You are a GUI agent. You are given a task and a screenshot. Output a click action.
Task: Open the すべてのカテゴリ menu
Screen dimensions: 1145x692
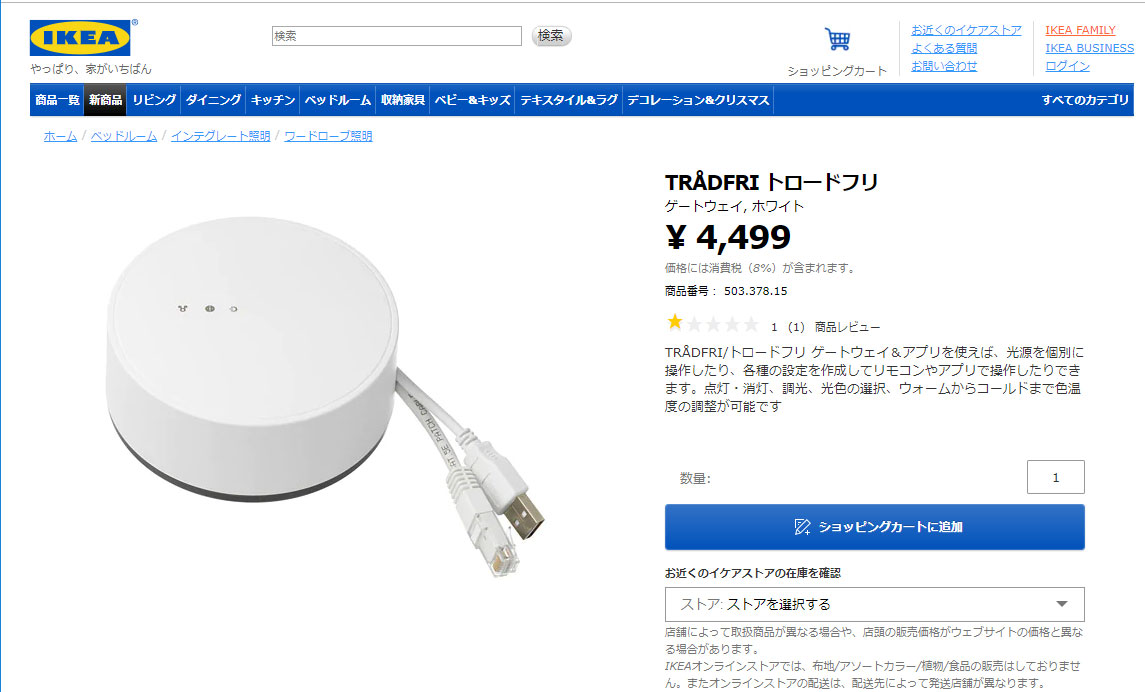(1084, 100)
